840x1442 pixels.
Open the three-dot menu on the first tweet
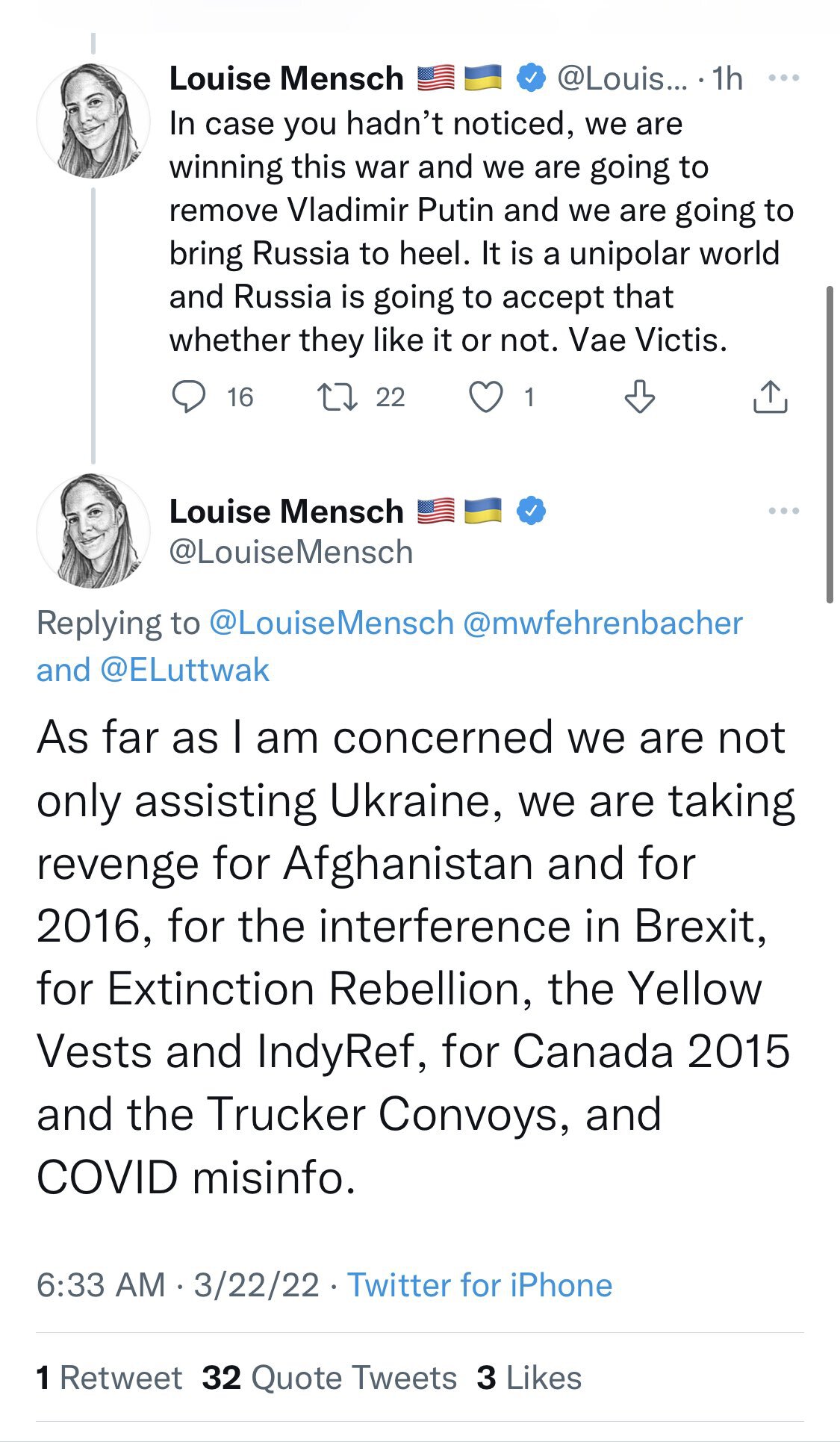(783, 78)
